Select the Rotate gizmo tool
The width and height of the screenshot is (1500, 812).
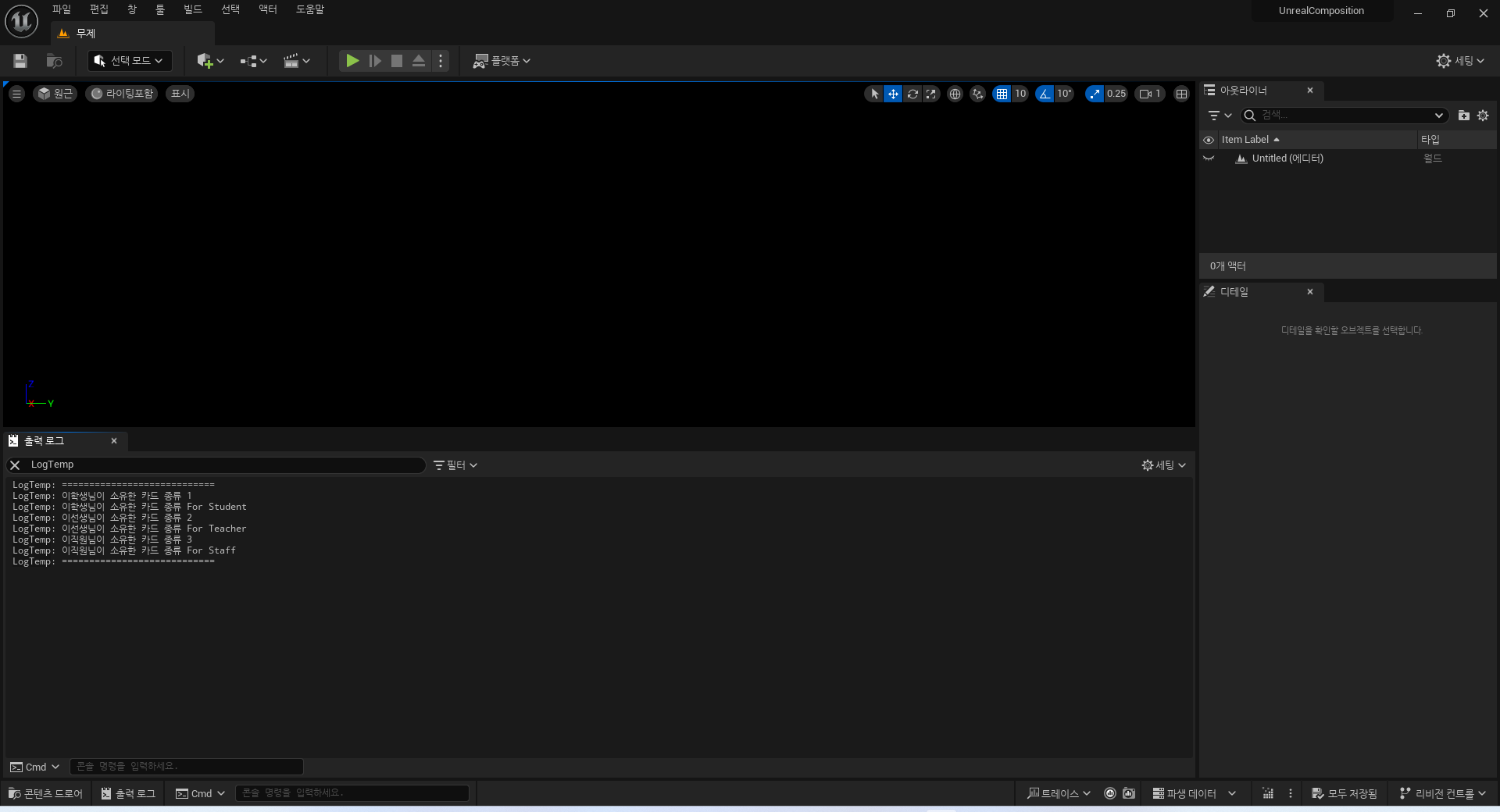(x=912, y=94)
